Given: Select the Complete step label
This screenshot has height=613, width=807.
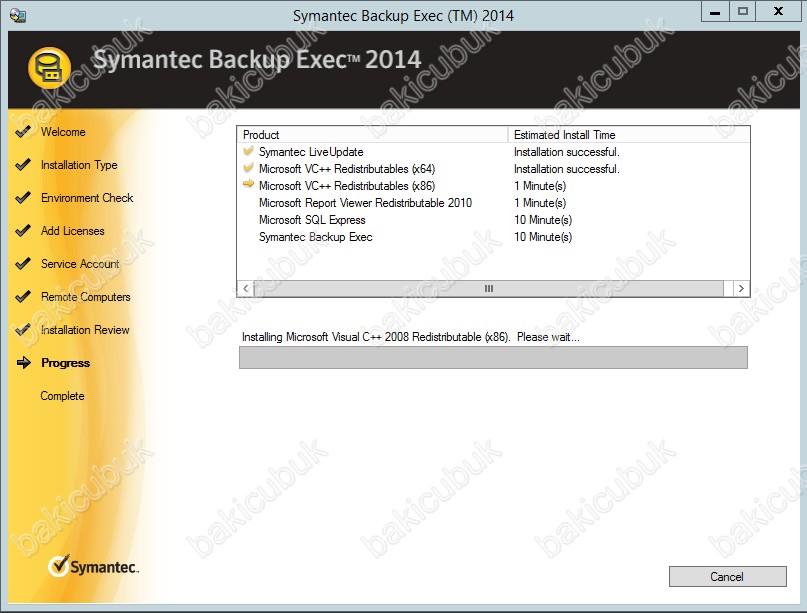Looking at the screenshot, I should 62,396.
